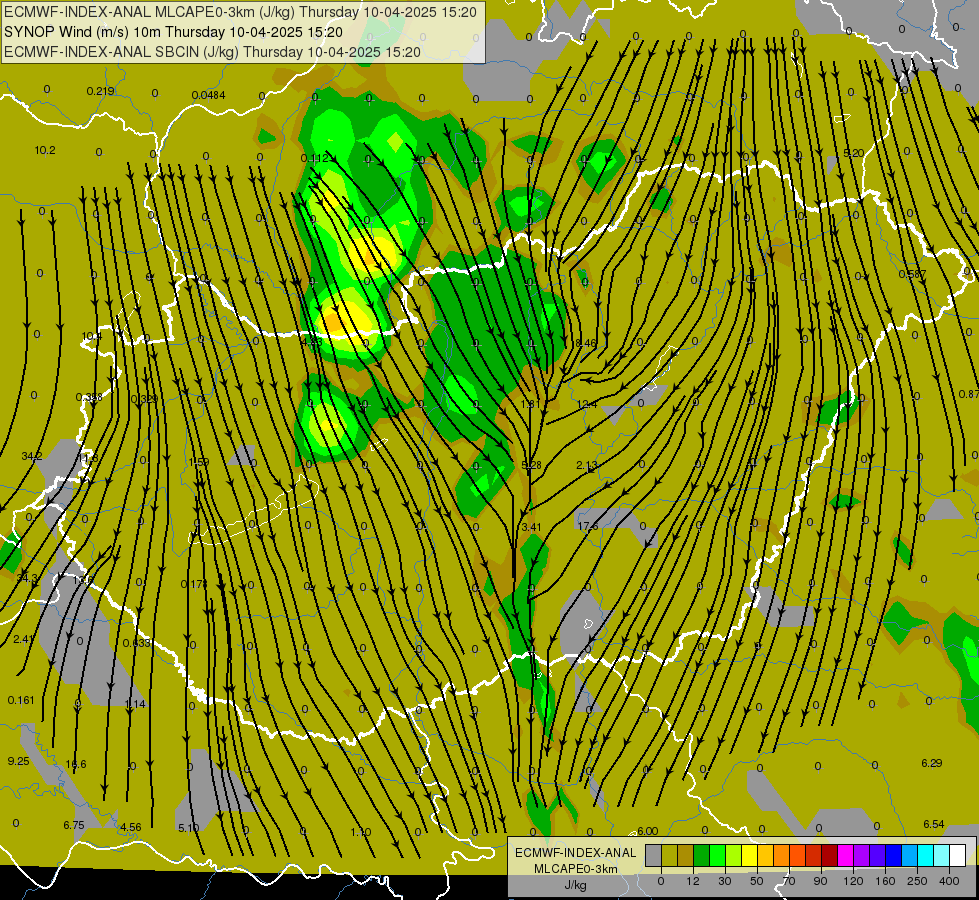Click the map value 0.112
This screenshot has width=979, height=900.
coord(315,158)
